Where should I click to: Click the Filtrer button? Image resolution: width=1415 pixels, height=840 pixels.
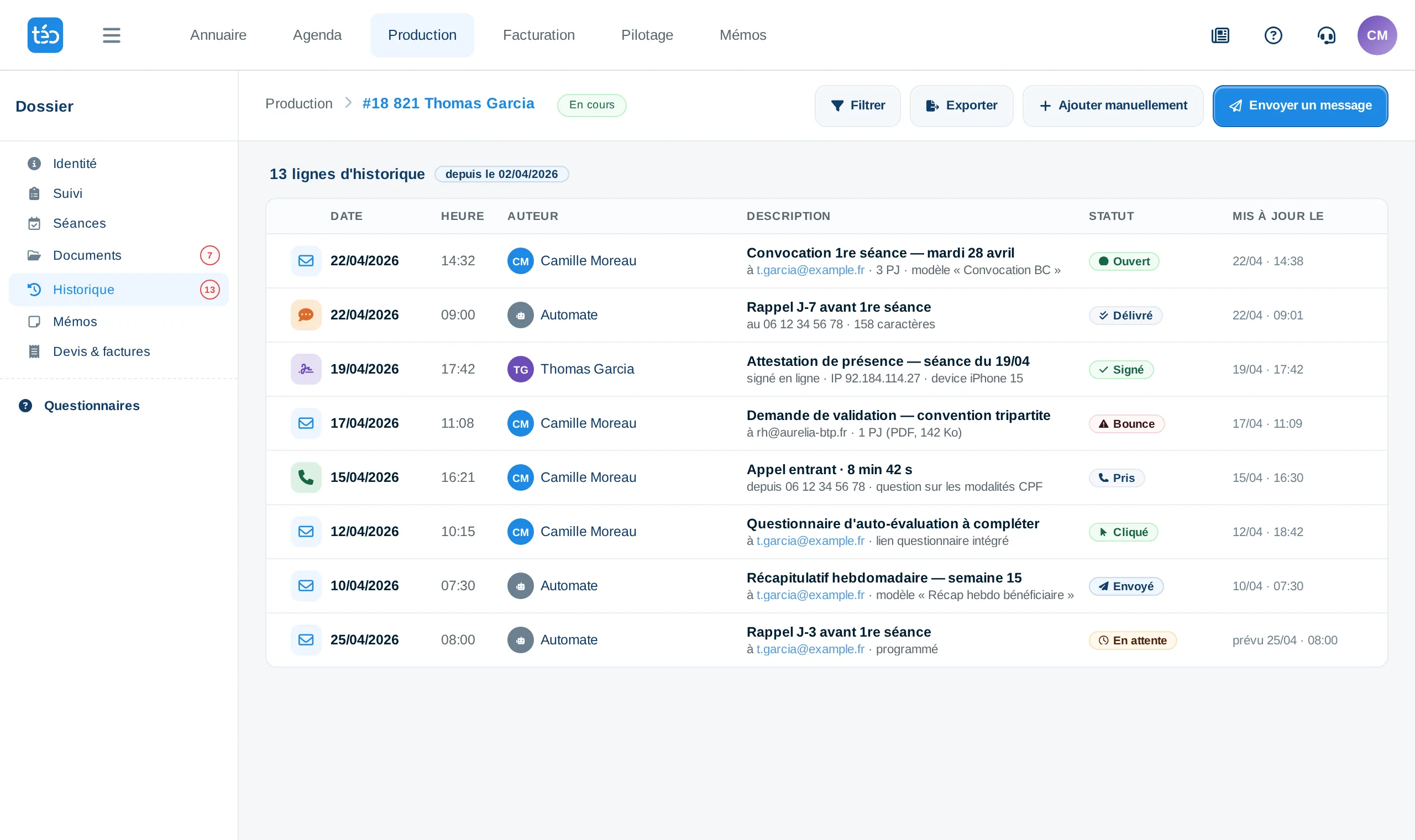point(857,106)
